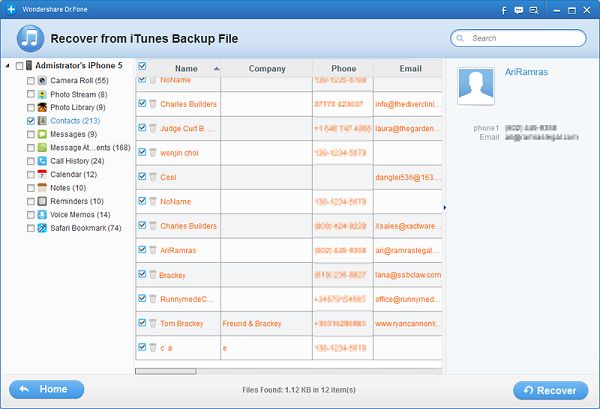This screenshot has height=409, width=600.
Task: Click the Messages green bubble icon
Action: point(42,134)
